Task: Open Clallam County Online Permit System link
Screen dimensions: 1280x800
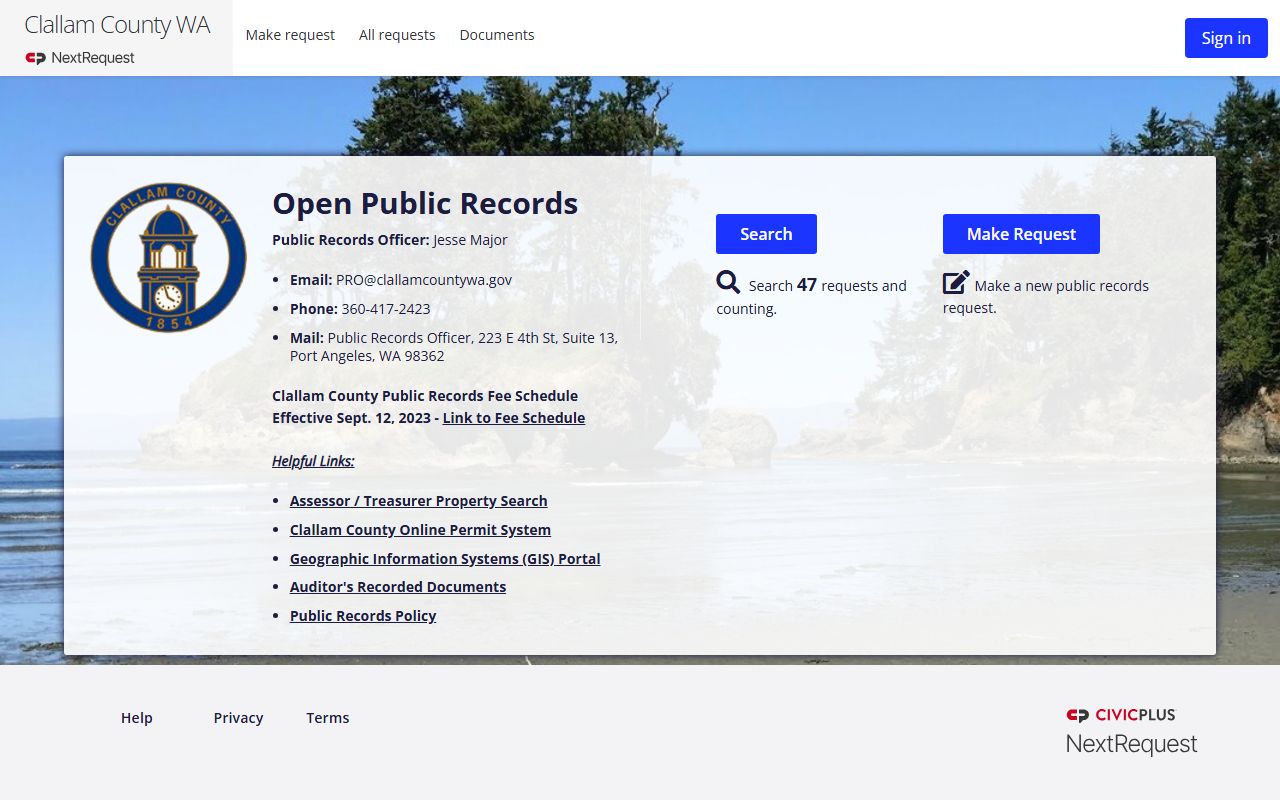Action: (x=420, y=530)
